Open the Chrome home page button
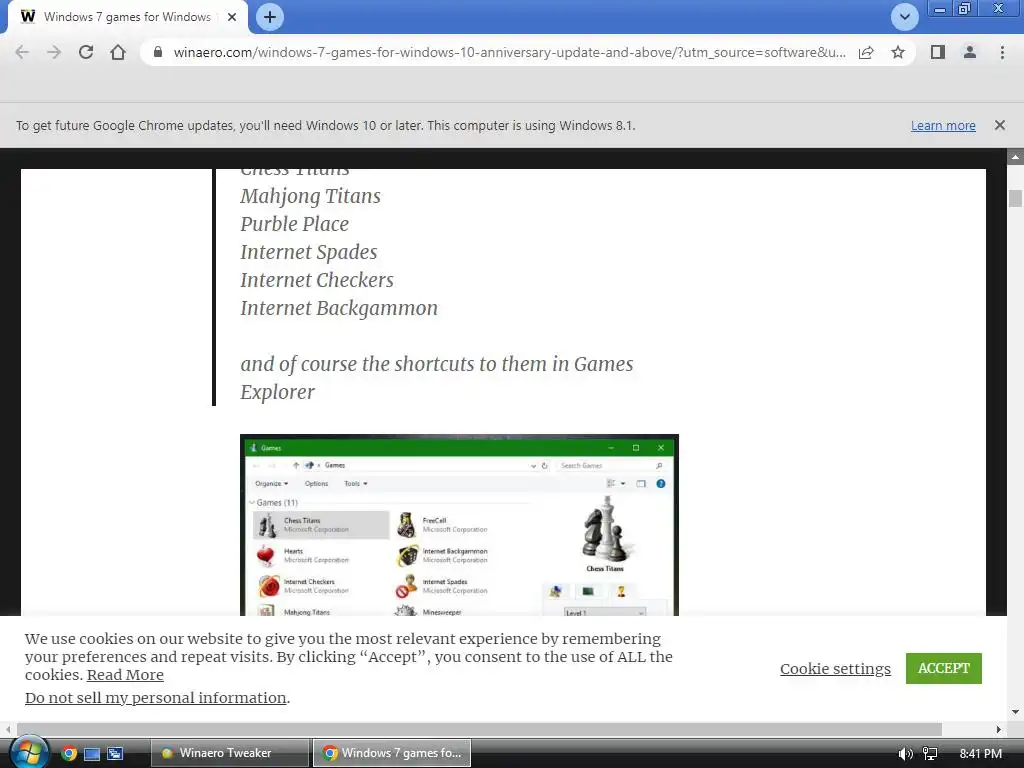Viewport: 1024px width, 768px height. coord(118,52)
